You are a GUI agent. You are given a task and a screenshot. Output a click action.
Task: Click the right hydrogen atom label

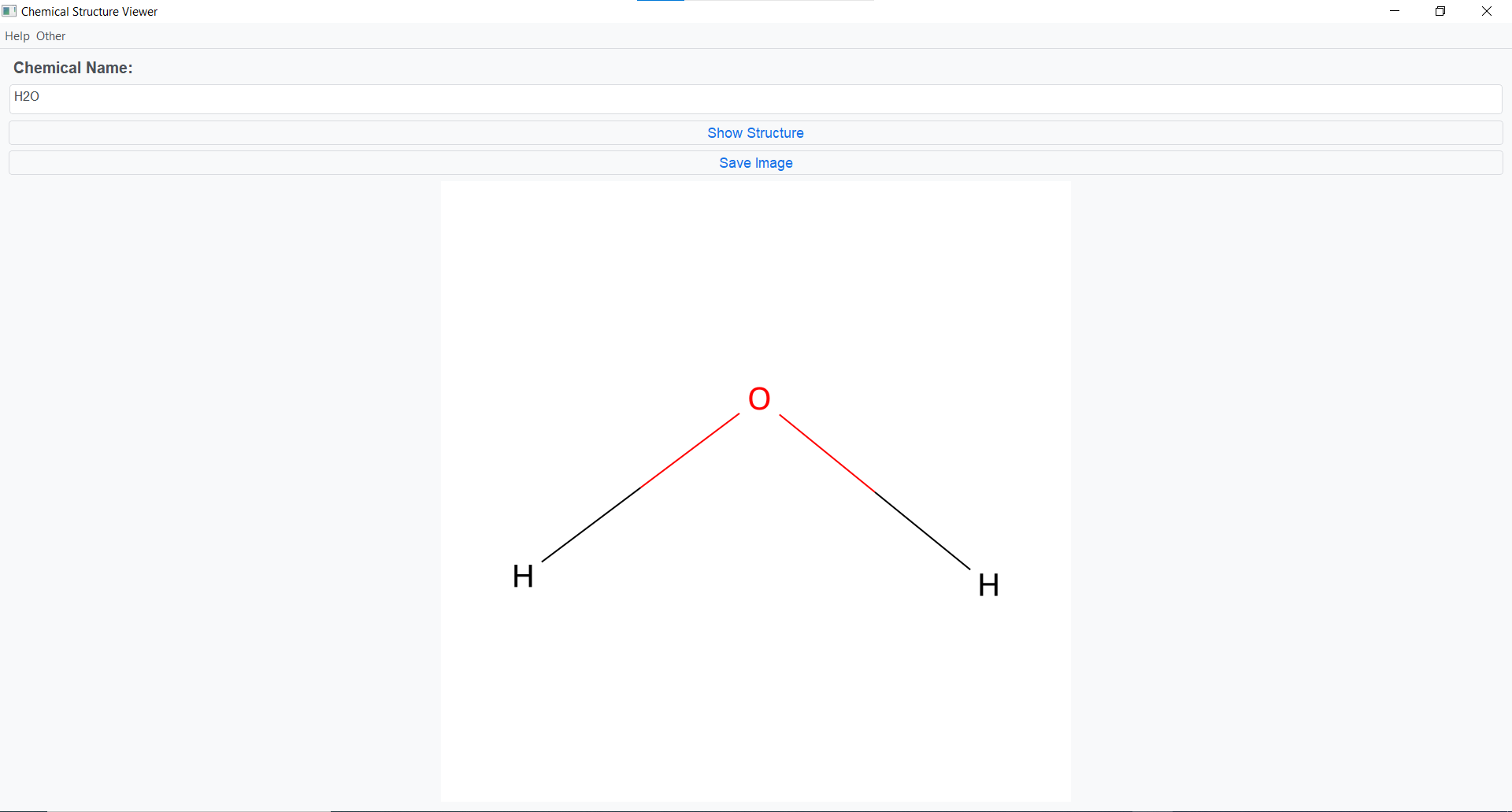(x=988, y=585)
